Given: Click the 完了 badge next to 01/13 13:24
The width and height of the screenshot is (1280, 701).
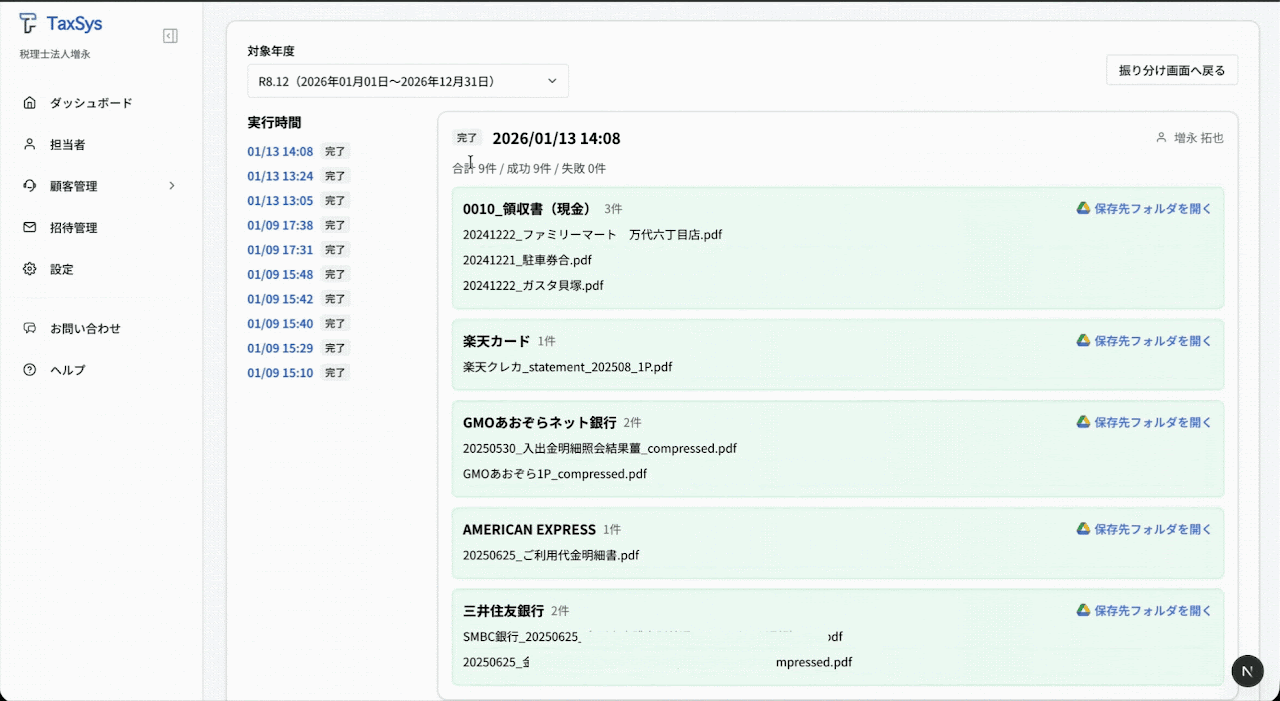Looking at the screenshot, I should point(335,176).
